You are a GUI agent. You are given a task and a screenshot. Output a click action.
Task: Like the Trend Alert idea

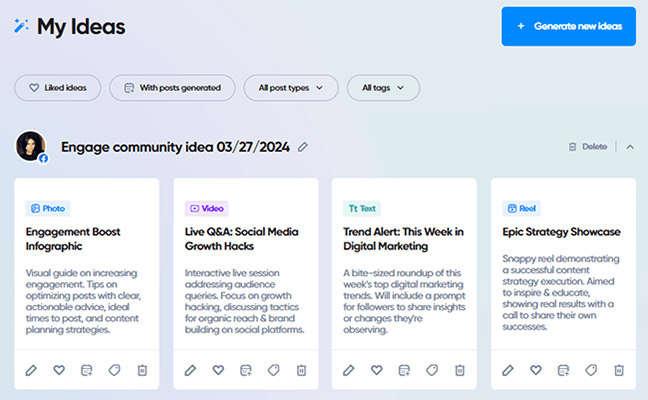tap(376, 370)
